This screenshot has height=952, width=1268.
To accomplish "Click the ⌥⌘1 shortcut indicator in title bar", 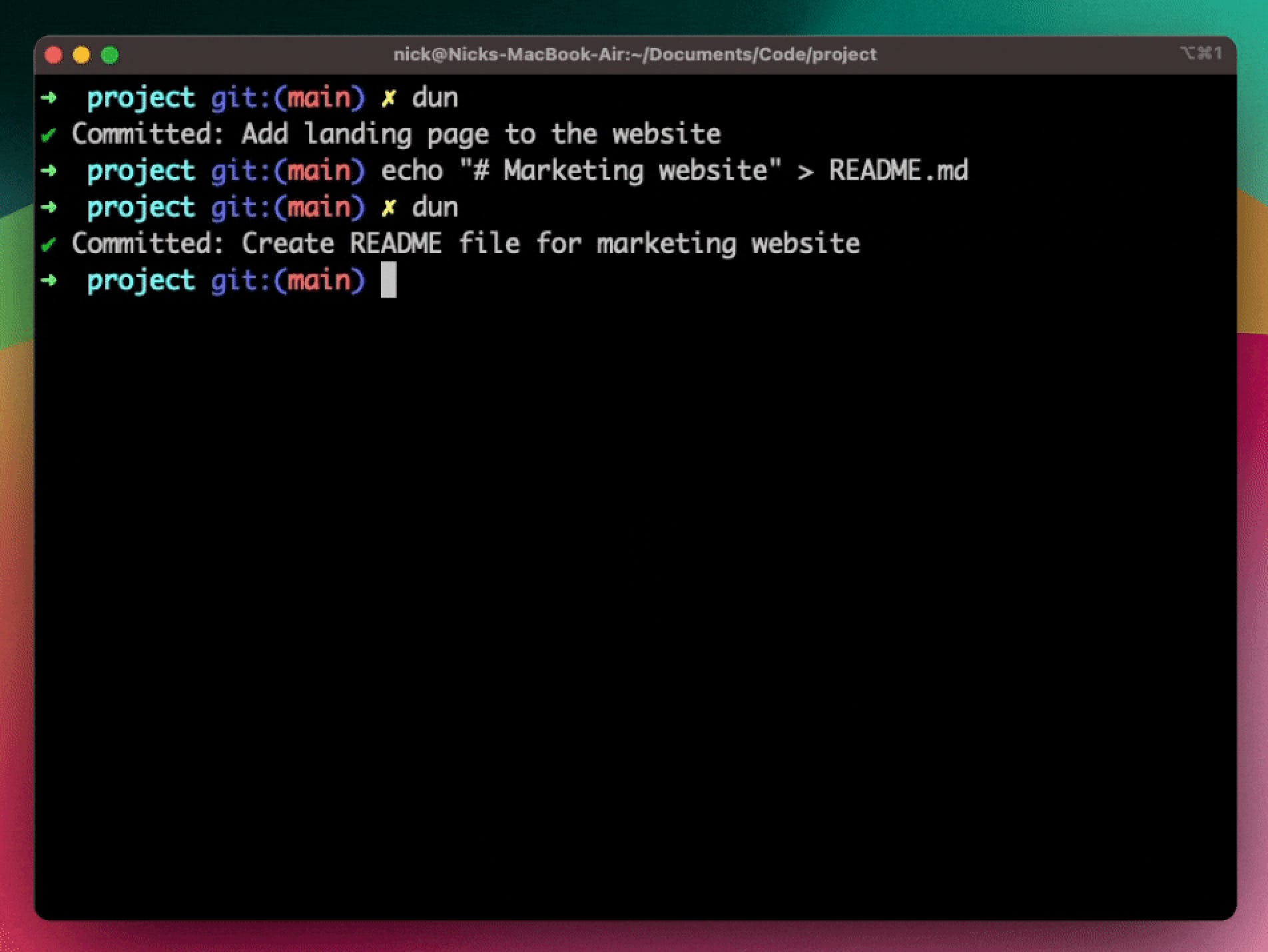I will point(1201,53).
